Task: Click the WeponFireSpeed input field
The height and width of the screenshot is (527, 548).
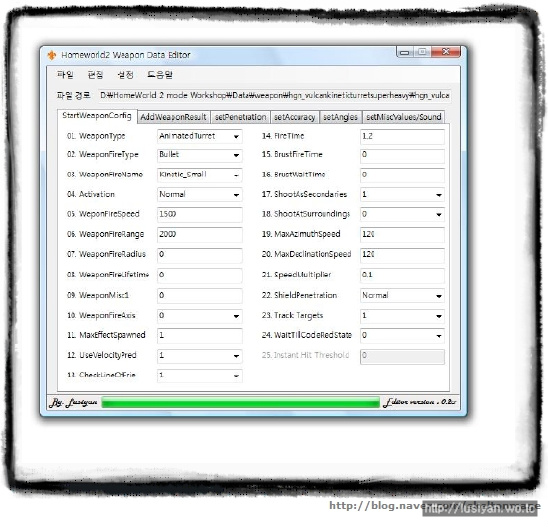Action: [x=200, y=214]
